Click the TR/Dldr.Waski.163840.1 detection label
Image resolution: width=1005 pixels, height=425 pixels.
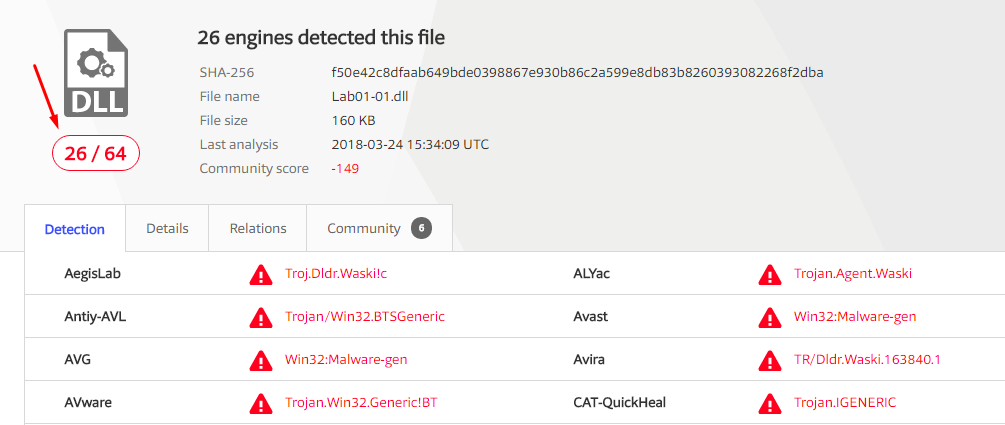click(x=867, y=359)
